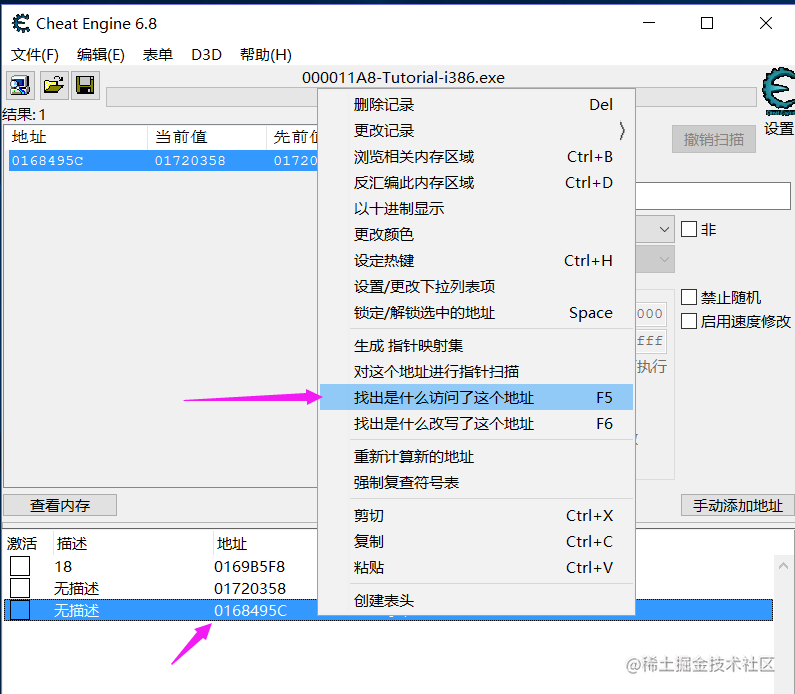Choose 生成 指针映射集
The height and width of the screenshot is (694, 795).
click(477, 346)
